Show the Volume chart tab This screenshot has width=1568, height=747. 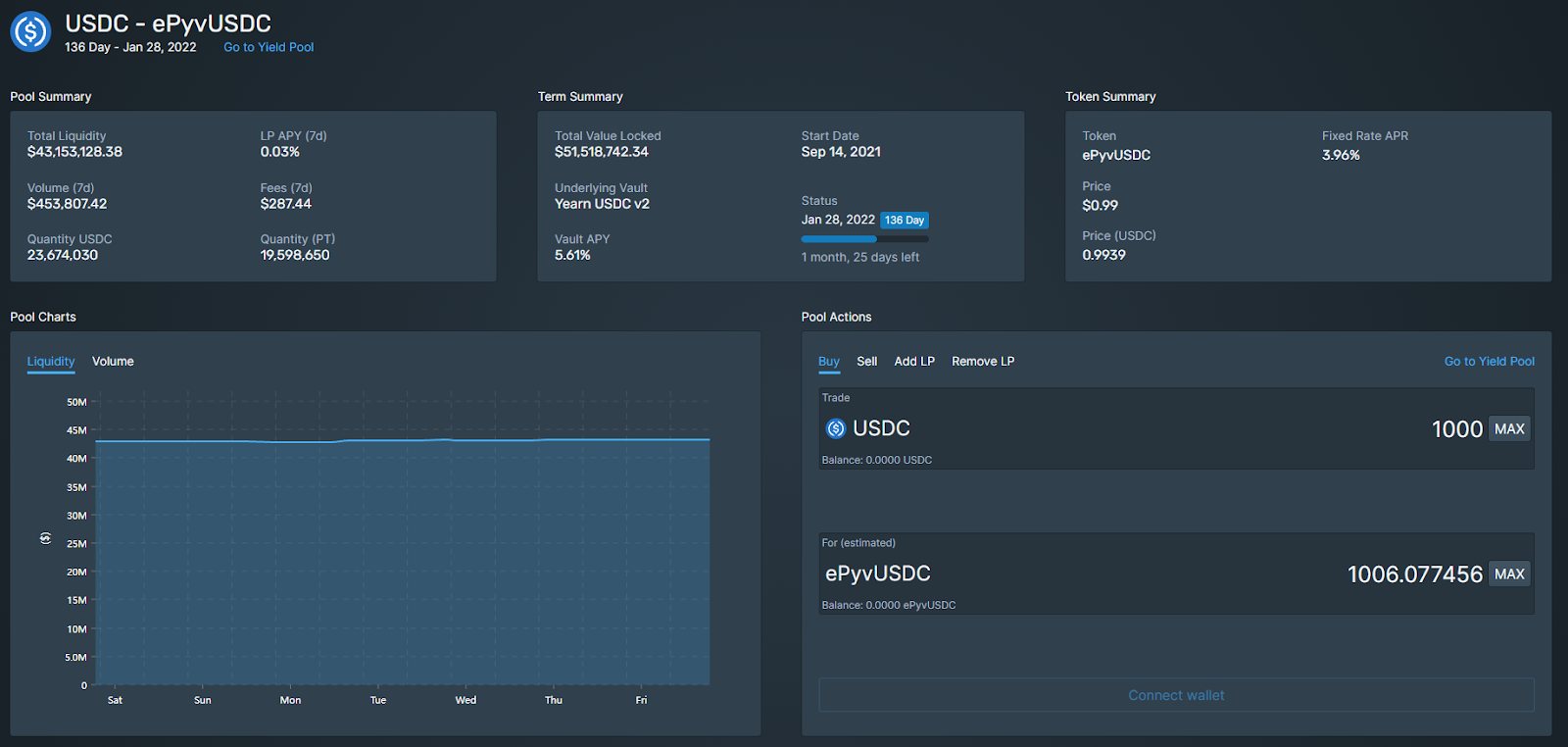point(113,362)
